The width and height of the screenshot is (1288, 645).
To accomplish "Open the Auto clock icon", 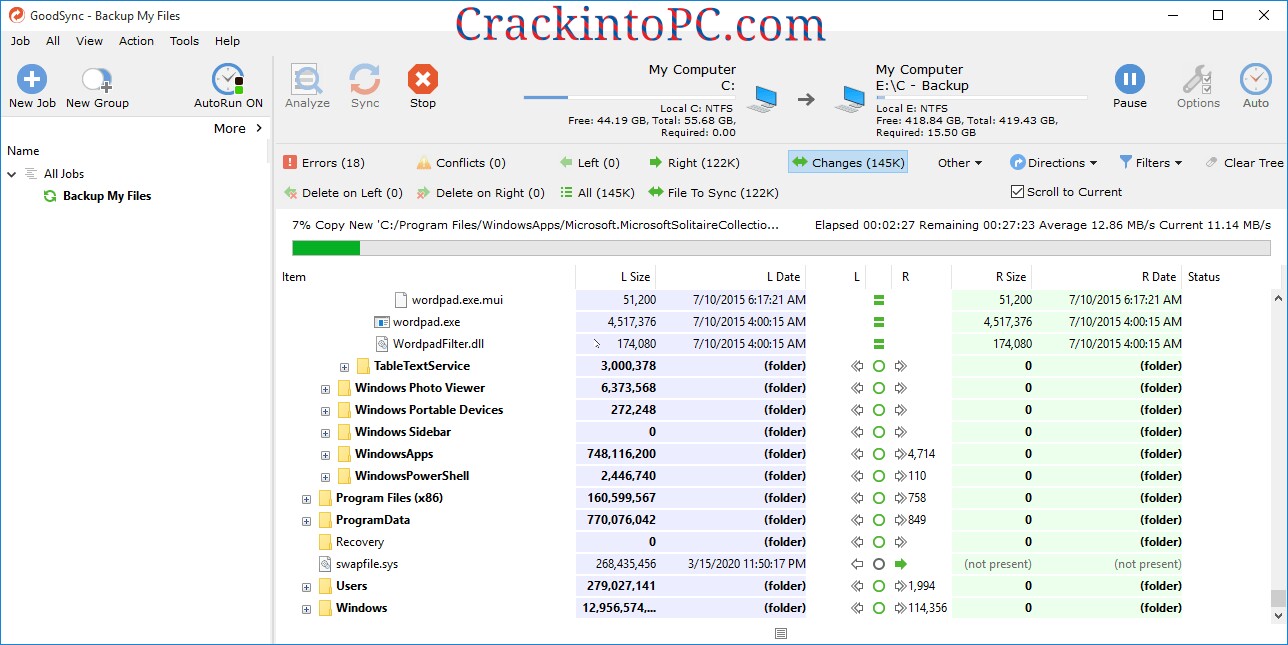I will 1256,79.
